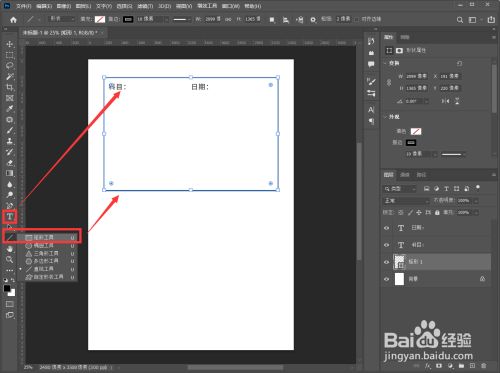The width and height of the screenshot is (500, 373).
Task: Select the Brush tool
Action: coord(10,130)
